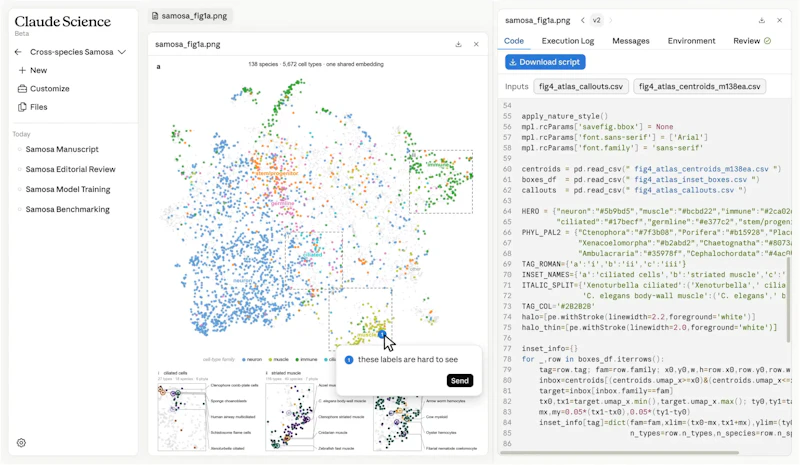This screenshot has width=800, height=465.
Task: Download samosa_fig1a.png from the preview header
Action: click(x=458, y=44)
